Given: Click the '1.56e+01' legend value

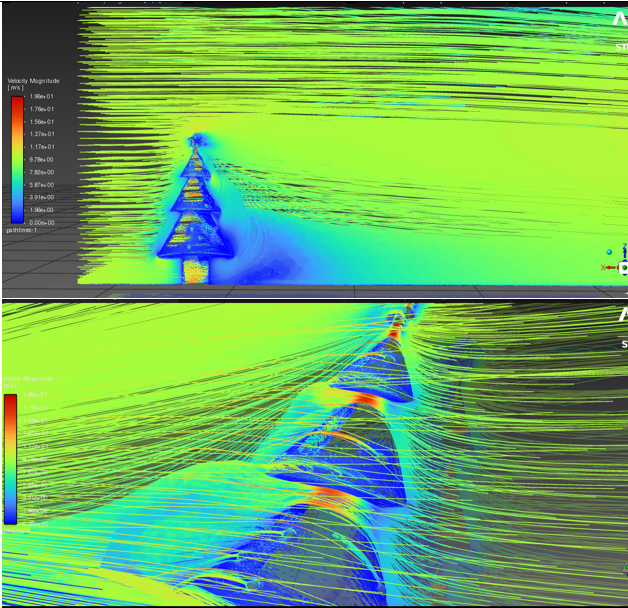Looking at the screenshot, I should pyautogui.click(x=41, y=122).
